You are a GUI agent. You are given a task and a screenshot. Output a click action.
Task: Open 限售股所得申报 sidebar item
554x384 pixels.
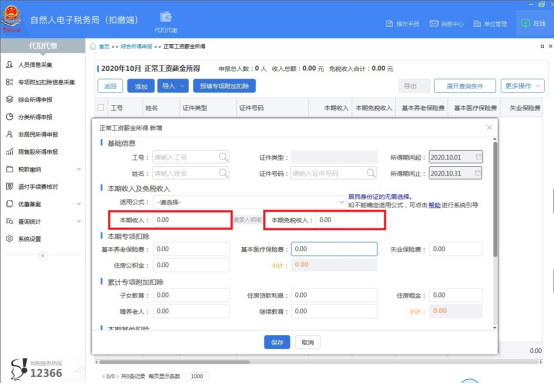[38, 152]
